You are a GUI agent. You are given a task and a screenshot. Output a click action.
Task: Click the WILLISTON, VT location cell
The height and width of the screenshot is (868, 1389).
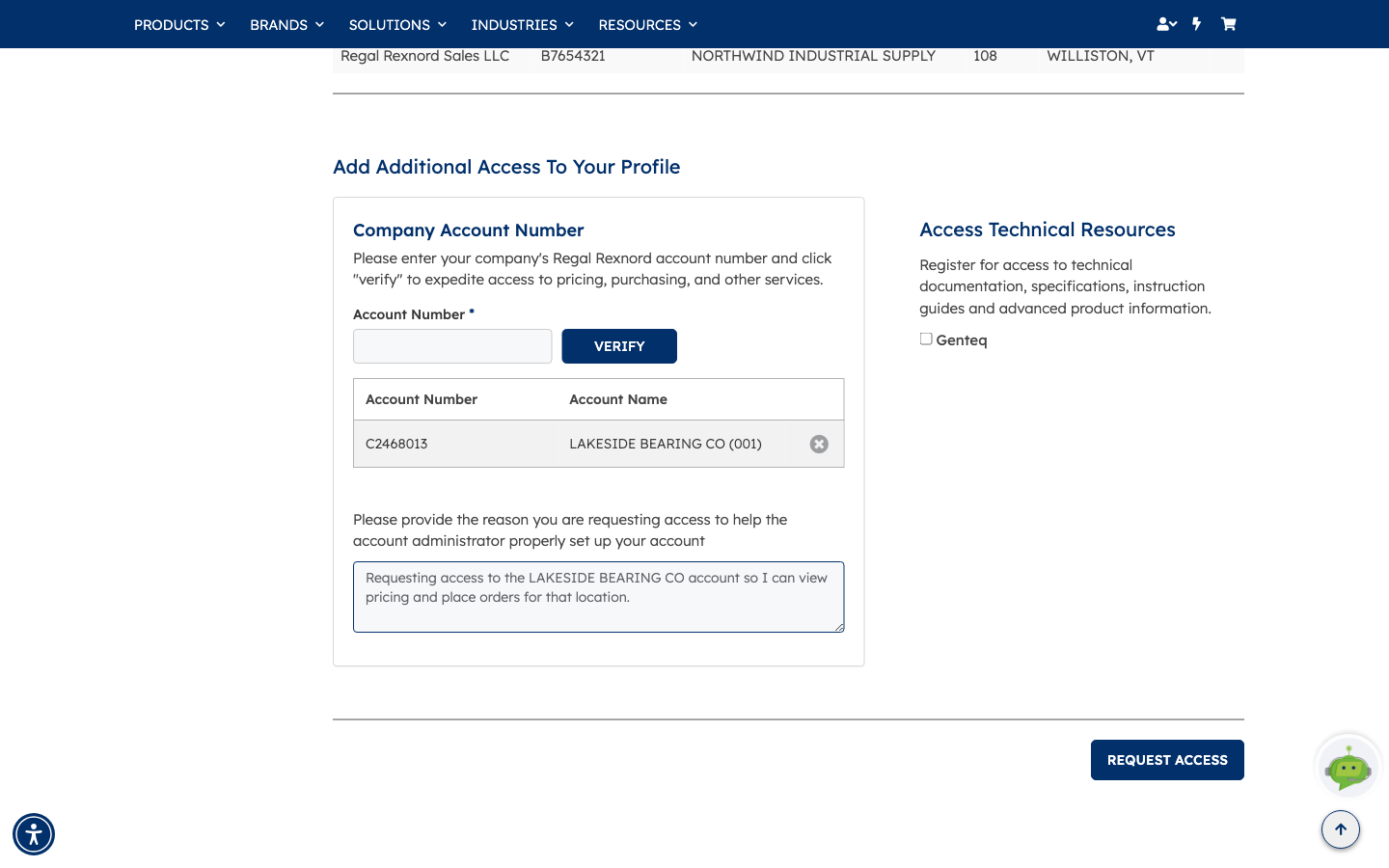point(1101,56)
